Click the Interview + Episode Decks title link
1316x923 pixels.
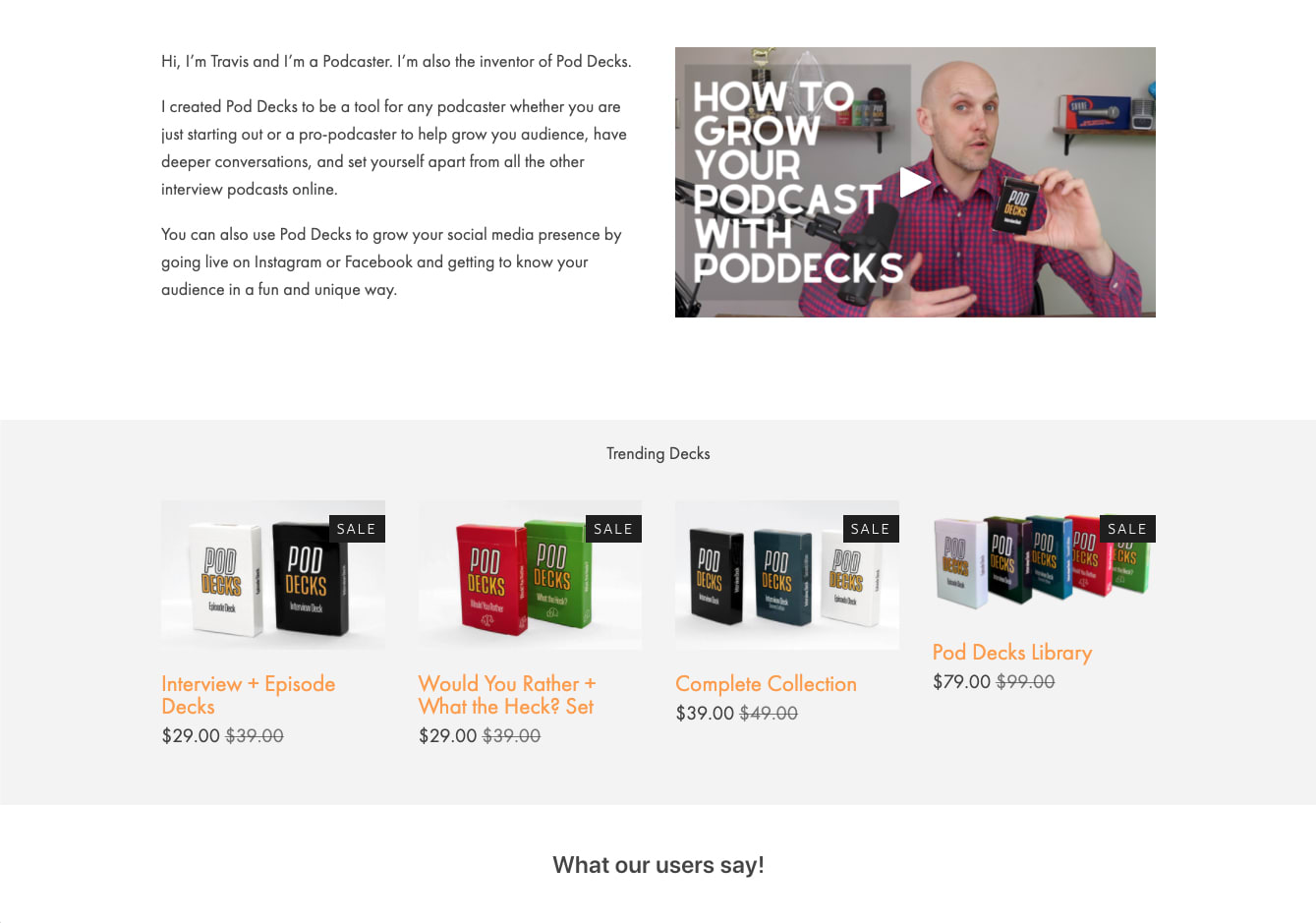249,695
